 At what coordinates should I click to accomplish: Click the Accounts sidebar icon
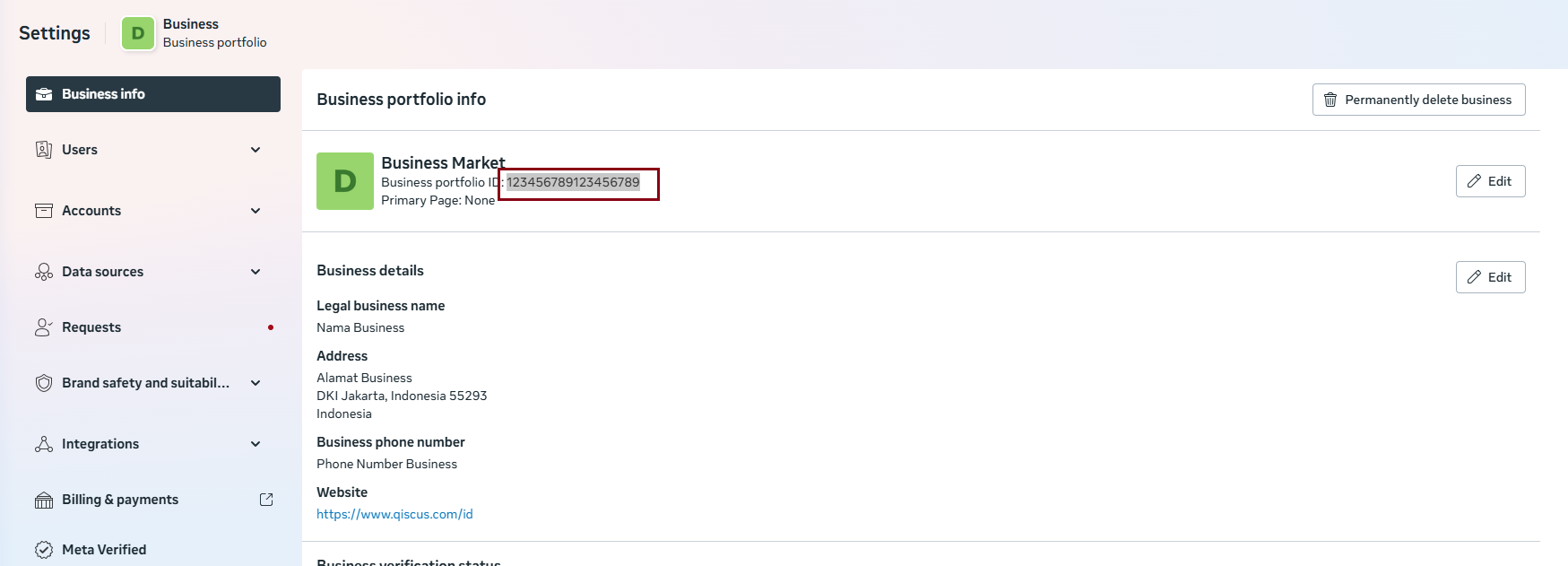click(x=43, y=211)
